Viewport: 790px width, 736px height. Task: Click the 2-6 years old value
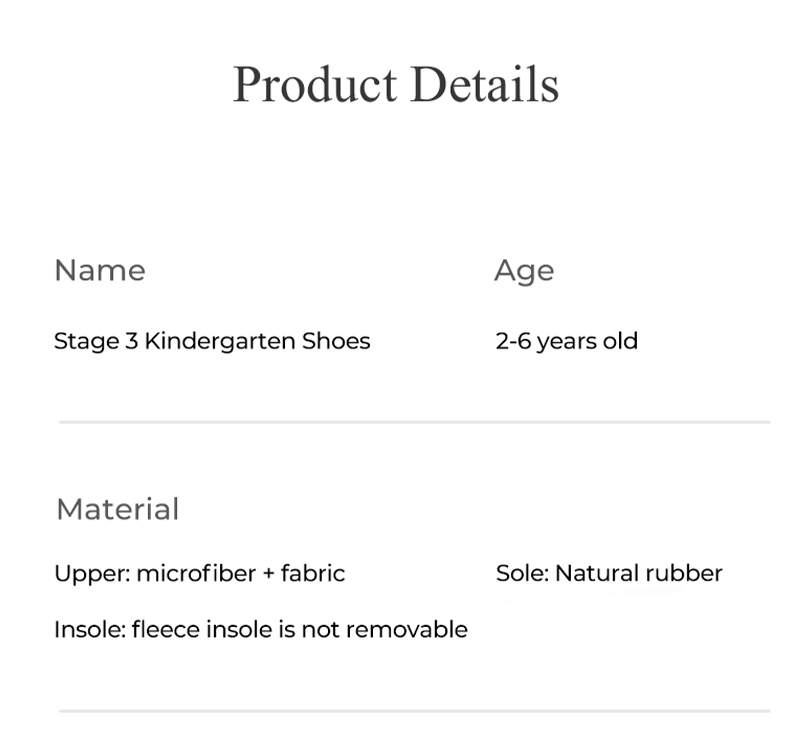[566, 341]
